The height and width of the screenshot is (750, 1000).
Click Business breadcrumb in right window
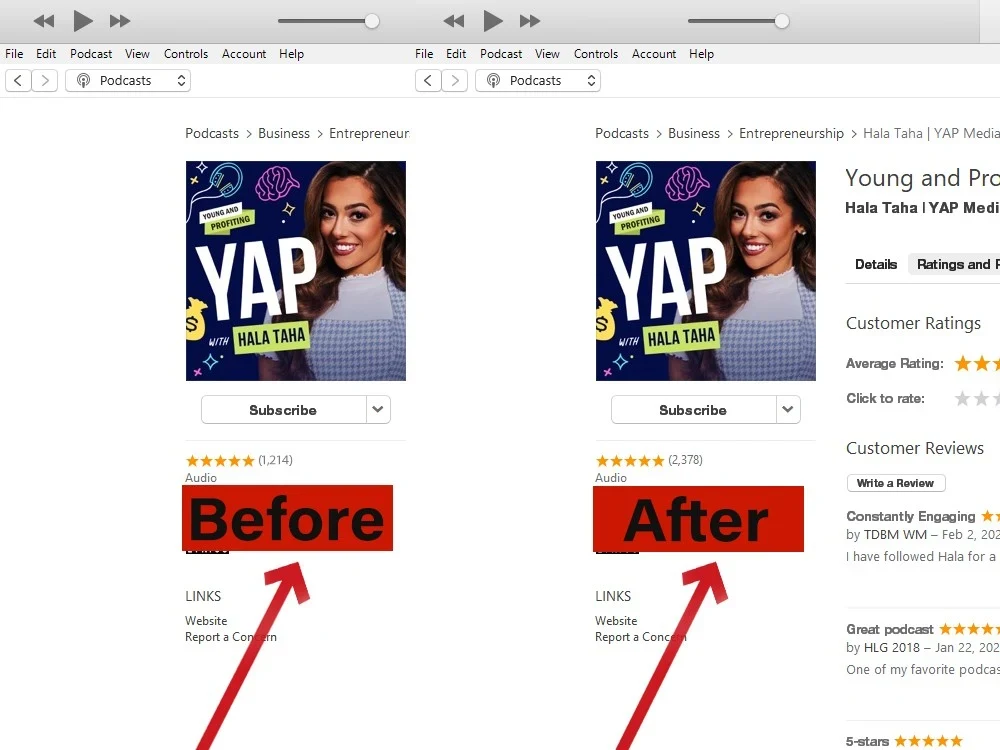[x=694, y=133]
